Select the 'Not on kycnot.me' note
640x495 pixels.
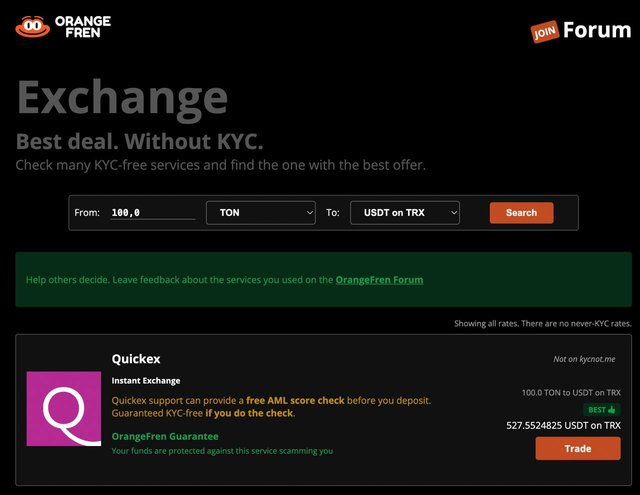click(x=584, y=359)
